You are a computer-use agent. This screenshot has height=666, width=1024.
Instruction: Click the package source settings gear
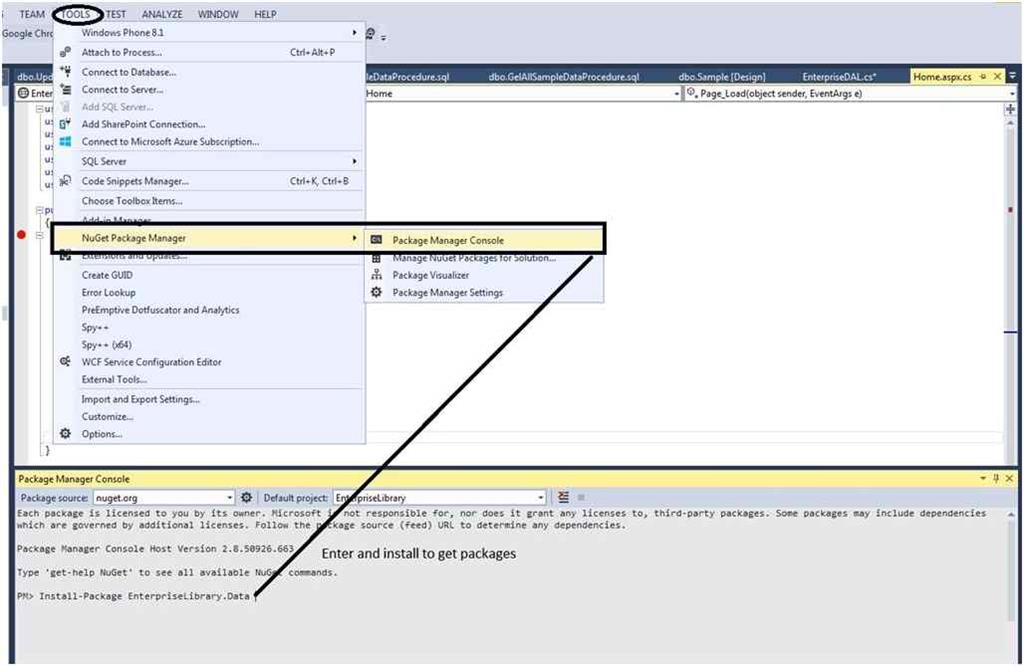click(x=246, y=496)
